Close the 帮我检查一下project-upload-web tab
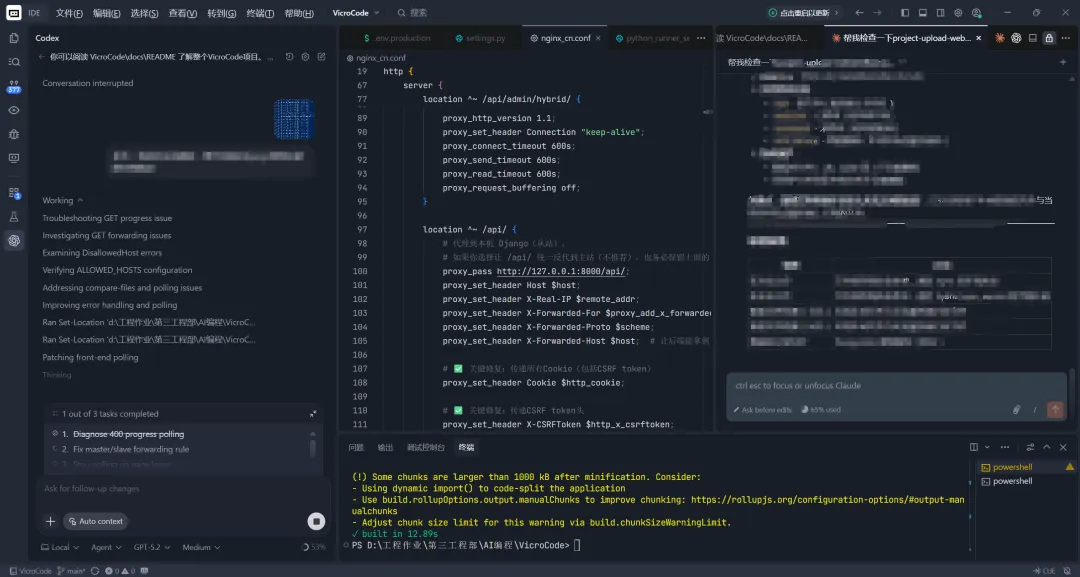1080x577 pixels. pyautogui.click(x=979, y=39)
